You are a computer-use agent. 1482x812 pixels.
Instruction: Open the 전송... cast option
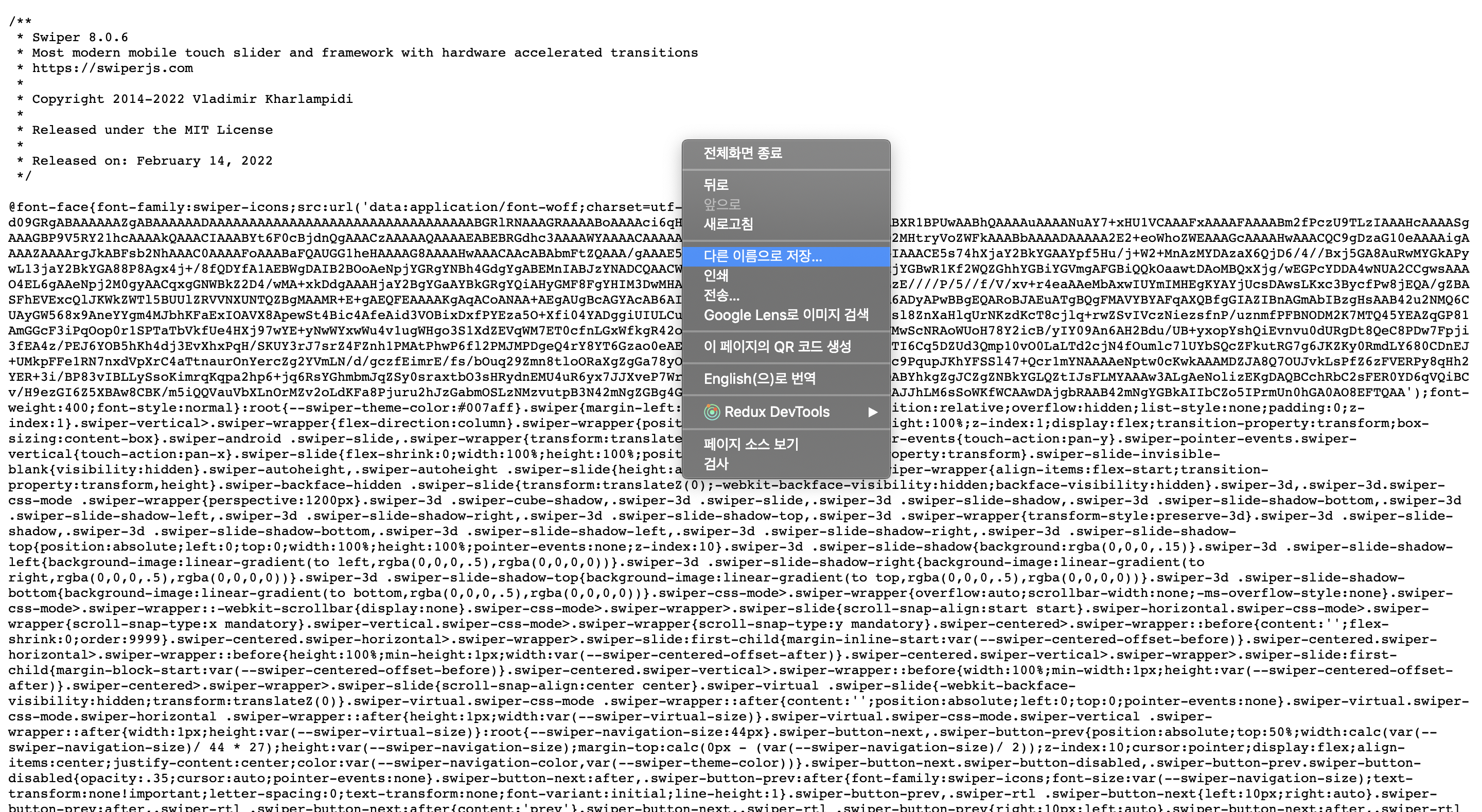click(x=721, y=295)
